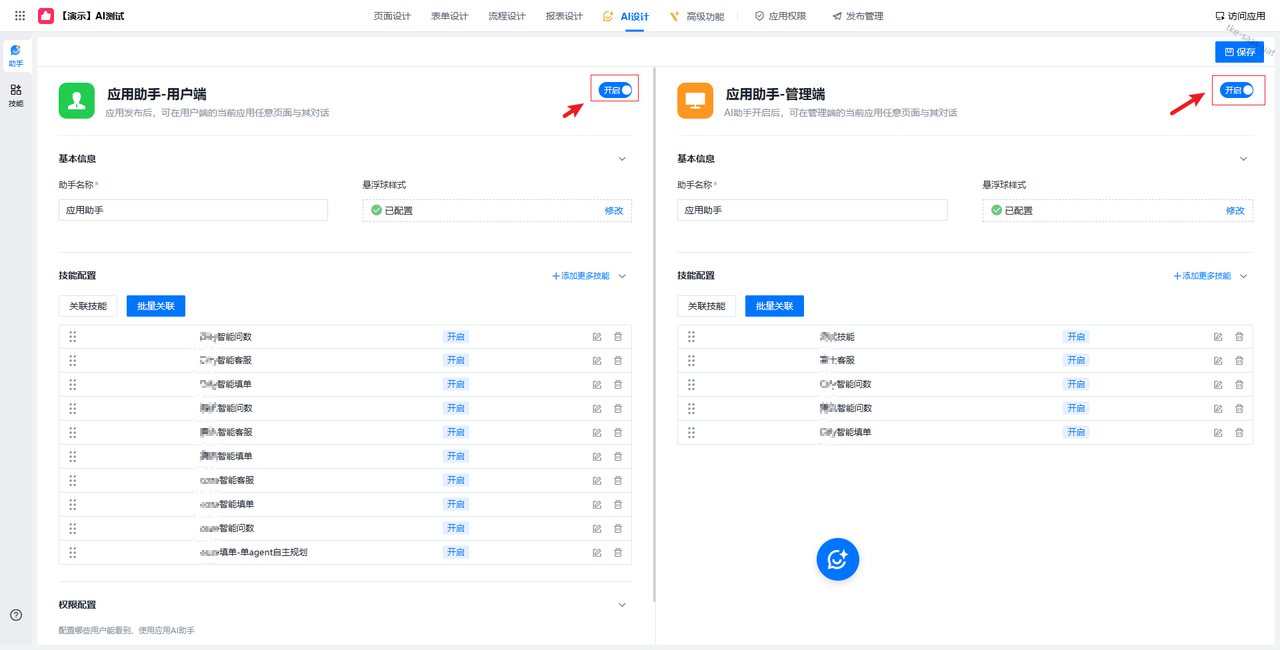Edit the 填单-单agent自主规划 skill row
The width and height of the screenshot is (1280, 650).
click(x=597, y=552)
